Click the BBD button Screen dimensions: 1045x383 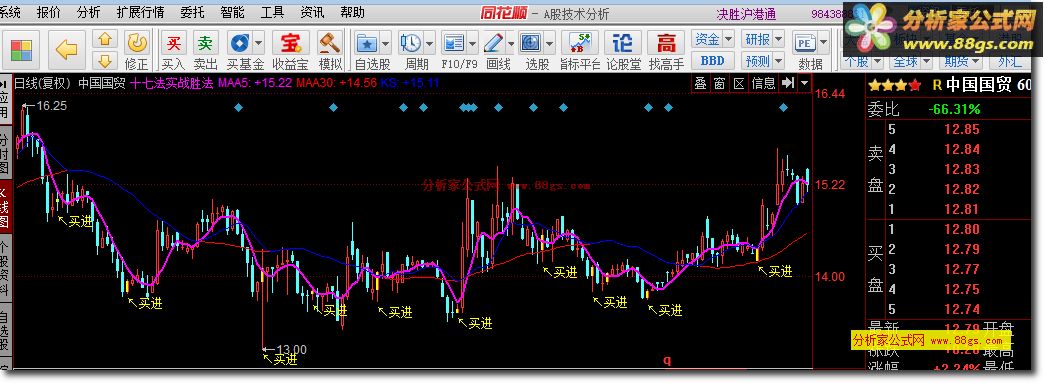pyautogui.click(x=712, y=61)
